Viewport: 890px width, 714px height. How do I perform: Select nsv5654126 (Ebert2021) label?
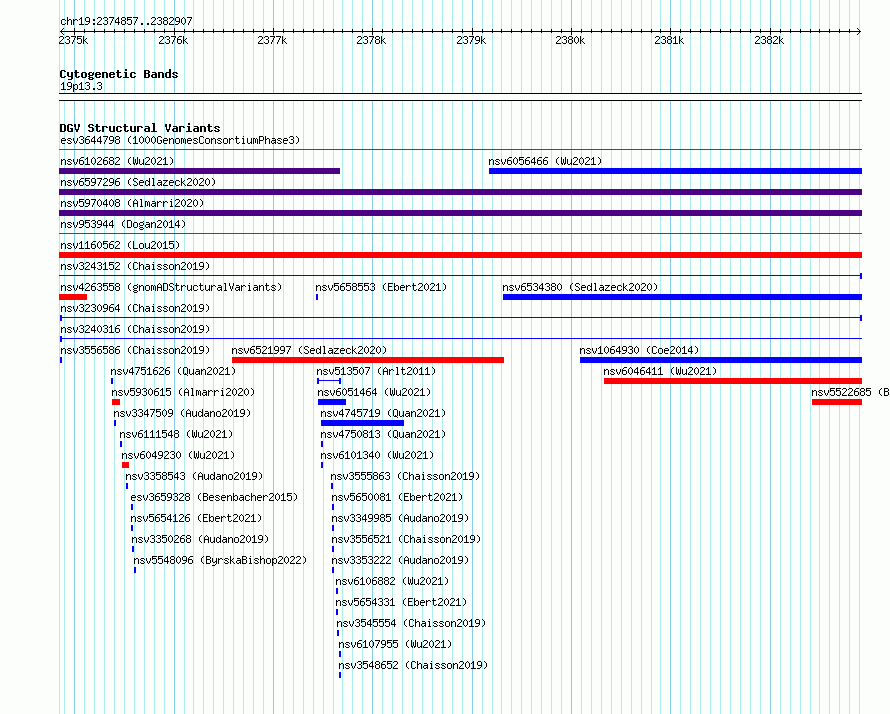click(x=196, y=518)
